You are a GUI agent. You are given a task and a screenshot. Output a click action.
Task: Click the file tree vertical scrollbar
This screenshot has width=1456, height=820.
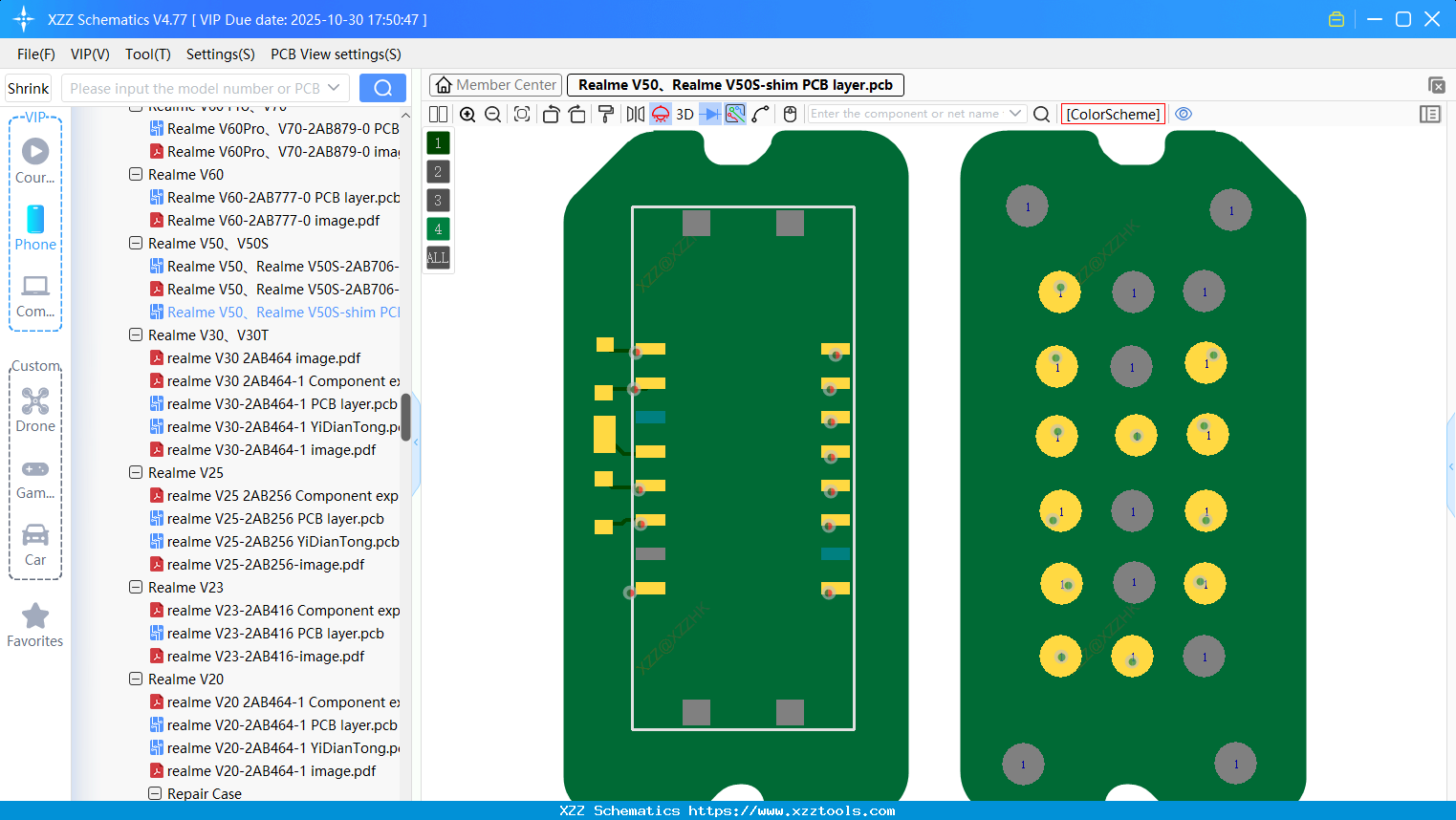[405, 418]
